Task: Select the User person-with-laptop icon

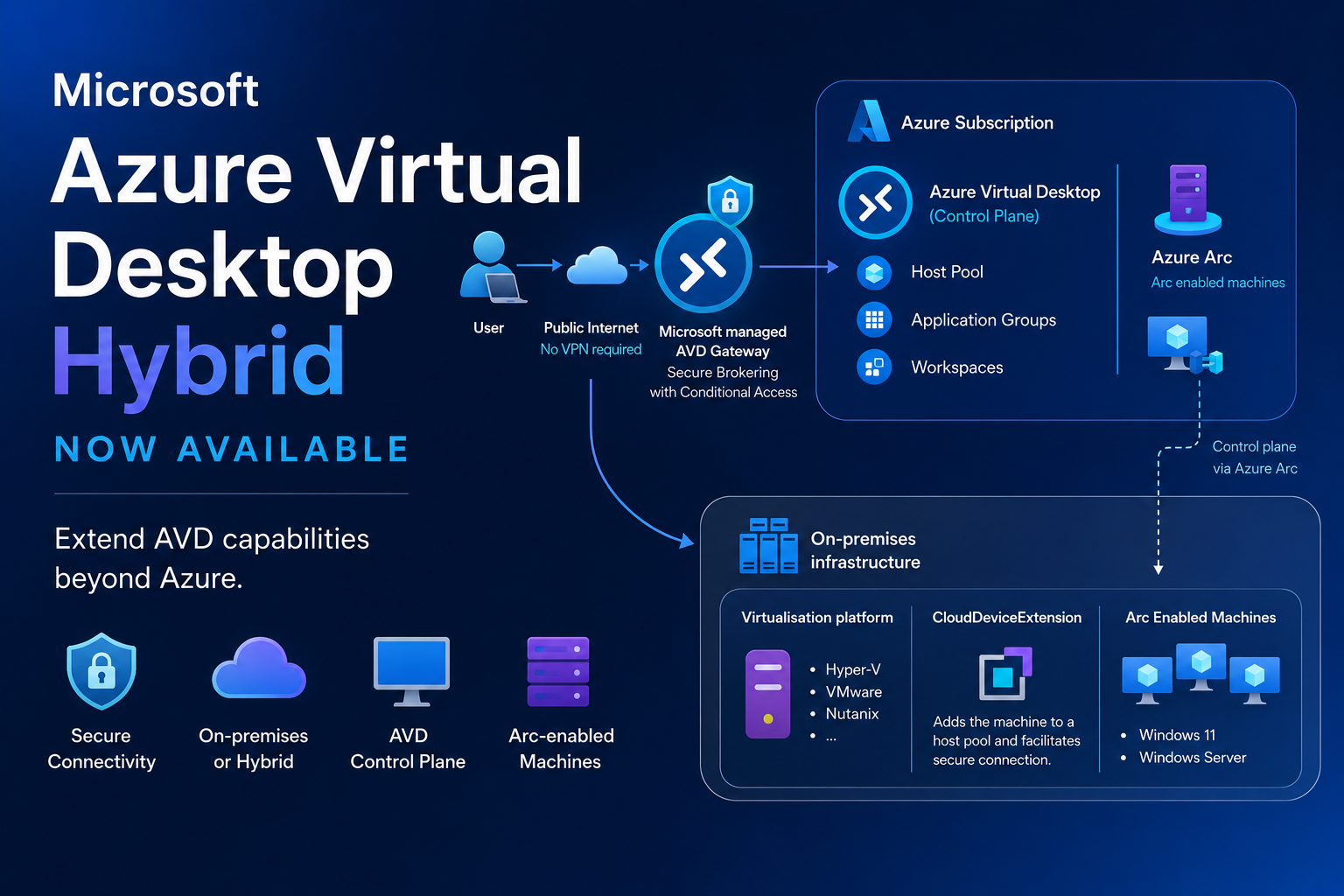Action: [x=493, y=268]
